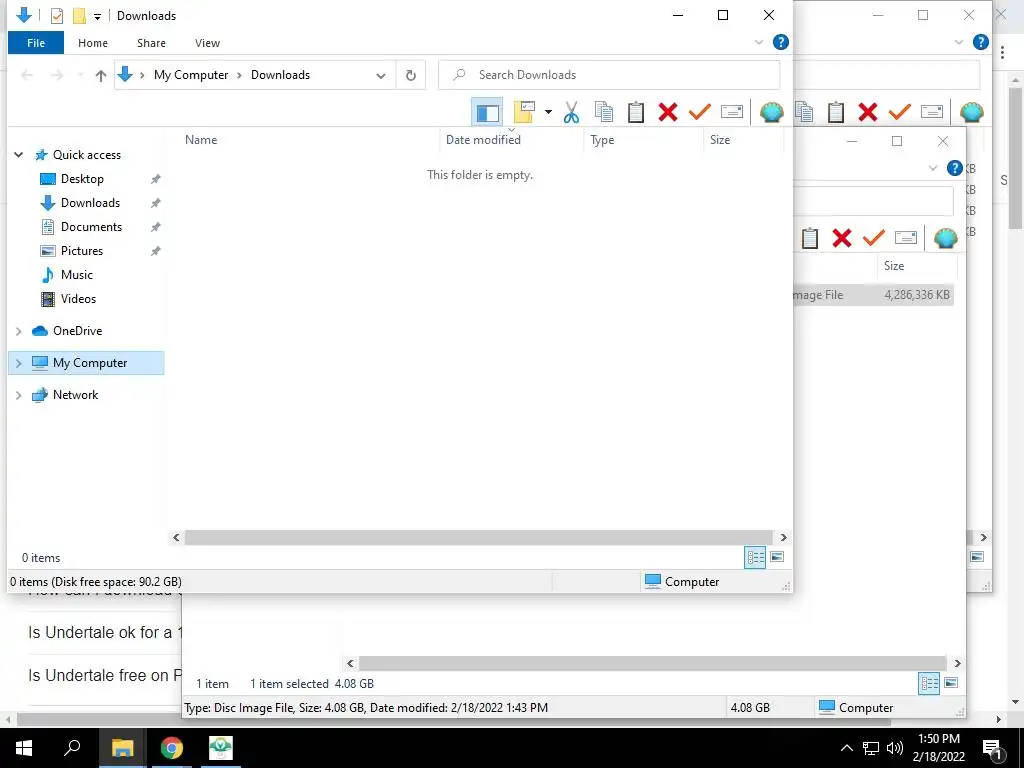Click My Computer in the address bar breadcrumb
This screenshot has width=1024, height=768.
tap(191, 75)
